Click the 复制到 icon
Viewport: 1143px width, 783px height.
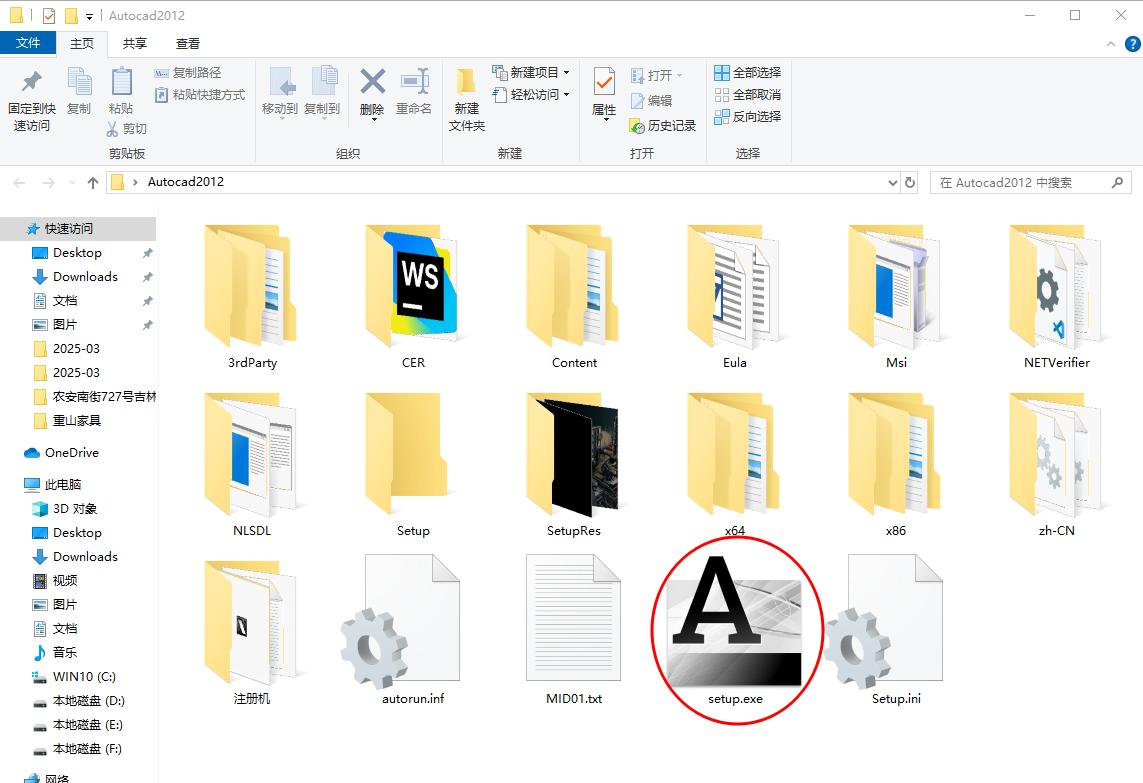pyautogui.click(x=324, y=82)
